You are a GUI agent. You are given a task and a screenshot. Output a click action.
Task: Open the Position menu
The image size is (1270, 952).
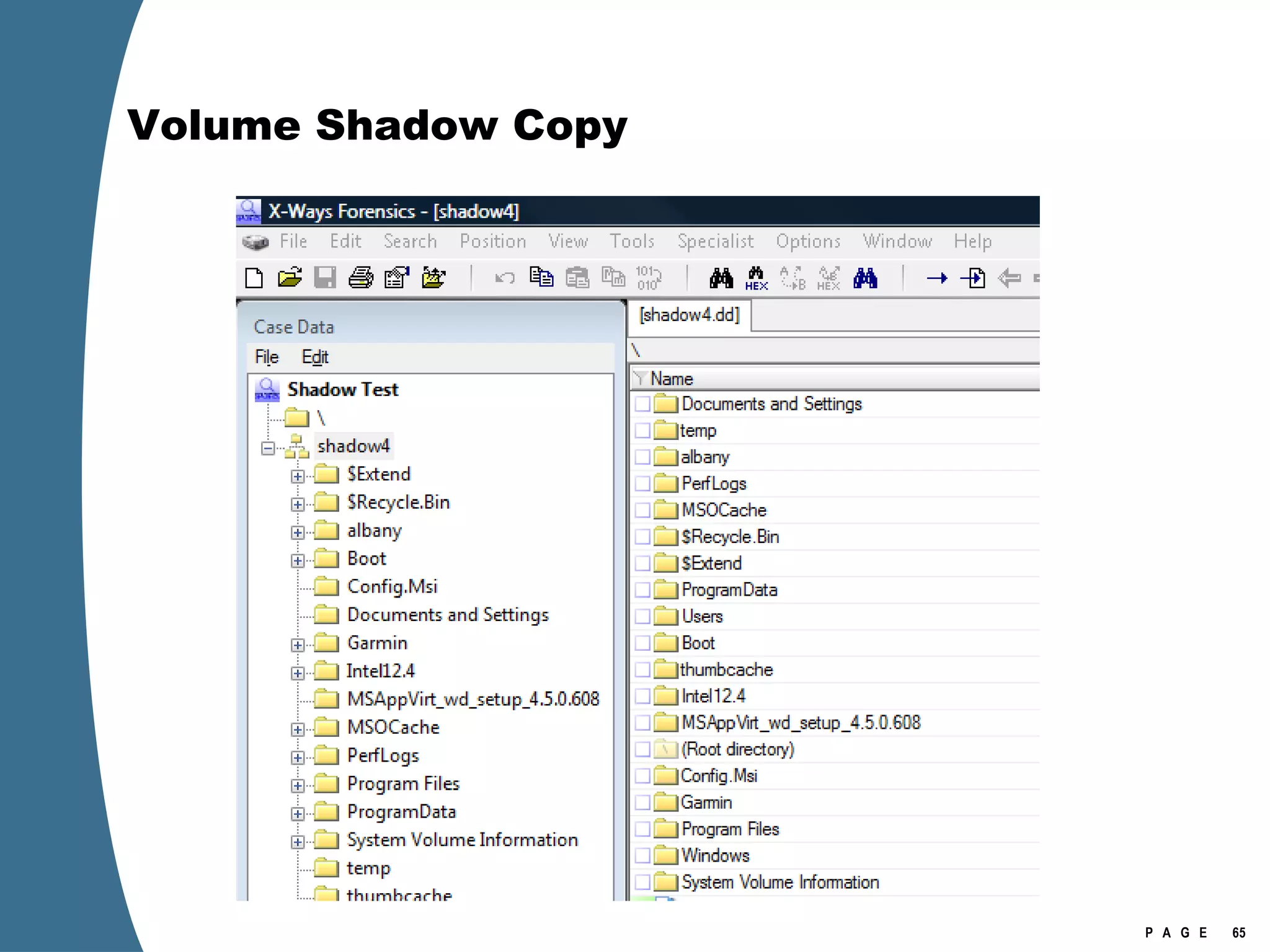pos(493,241)
